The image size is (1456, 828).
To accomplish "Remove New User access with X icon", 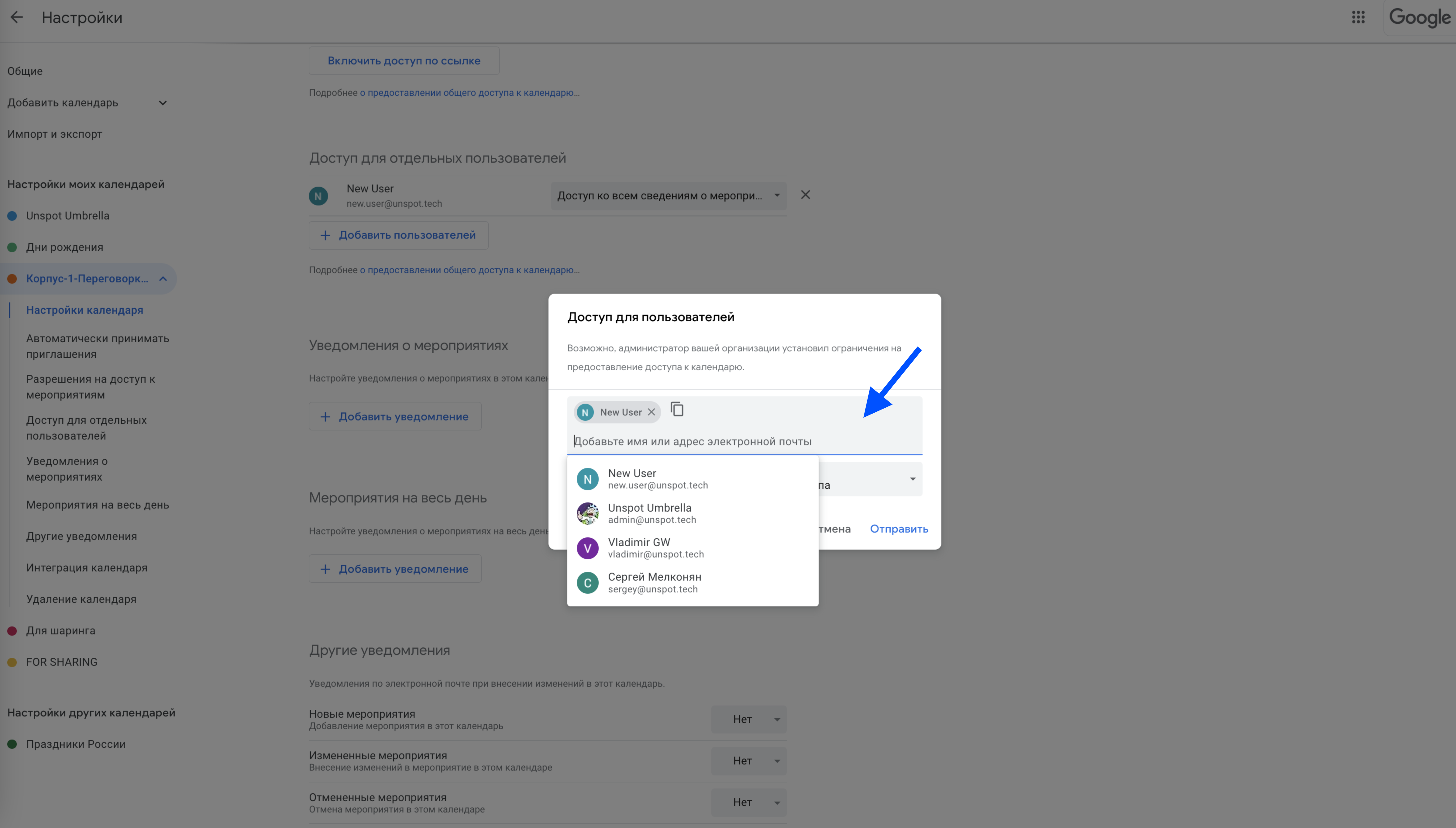I will (x=805, y=195).
